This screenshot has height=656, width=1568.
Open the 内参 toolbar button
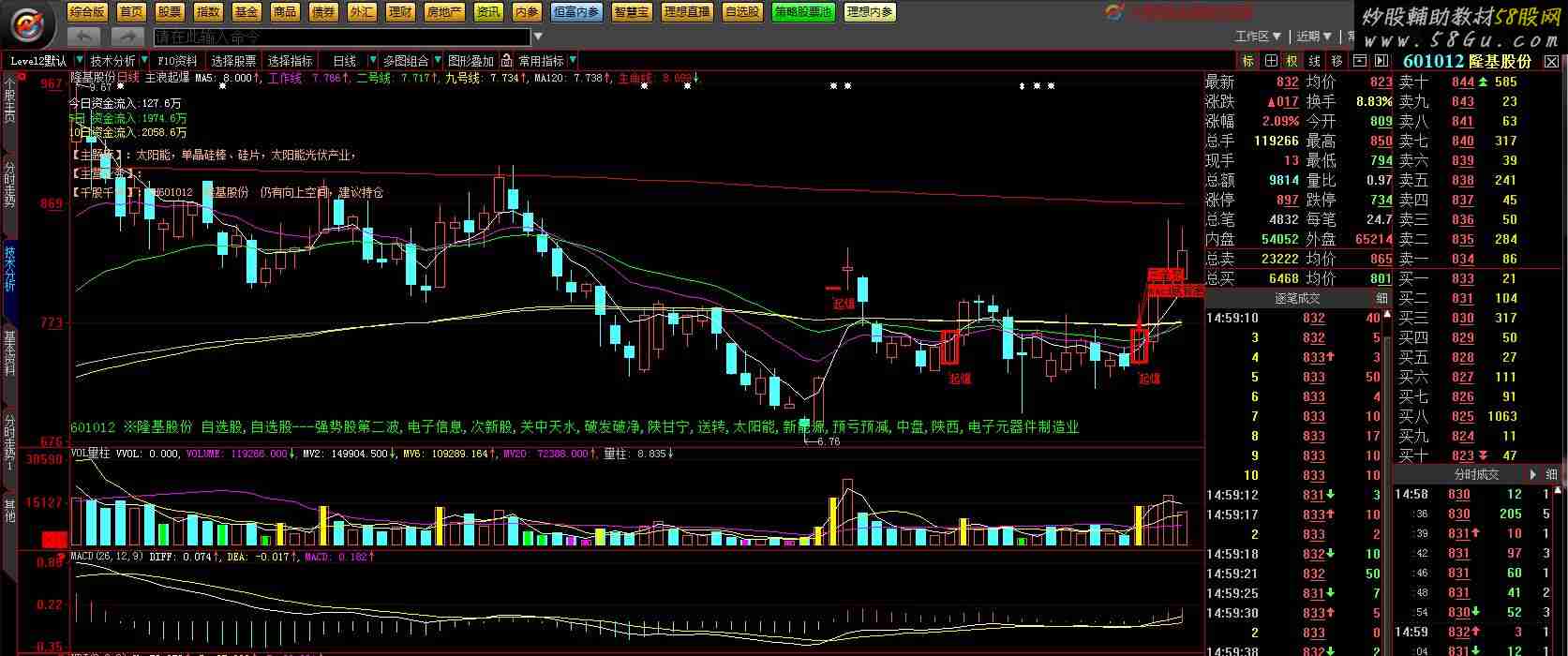pos(527,12)
